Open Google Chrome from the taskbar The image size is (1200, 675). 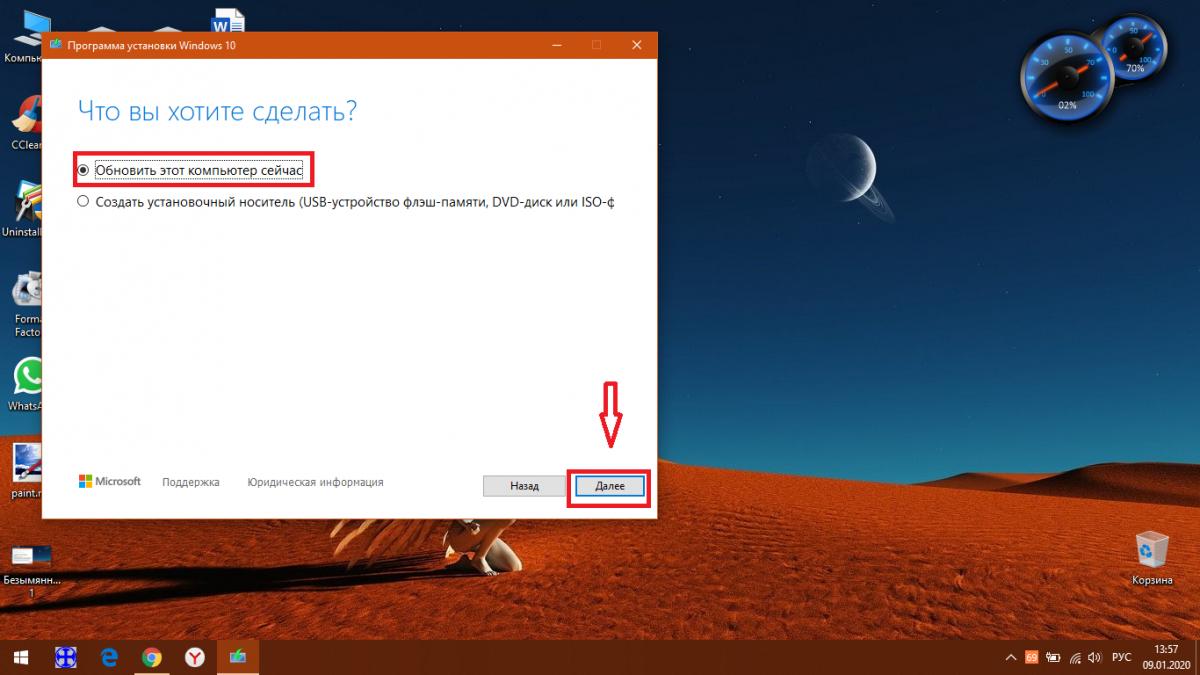click(152, 657)
